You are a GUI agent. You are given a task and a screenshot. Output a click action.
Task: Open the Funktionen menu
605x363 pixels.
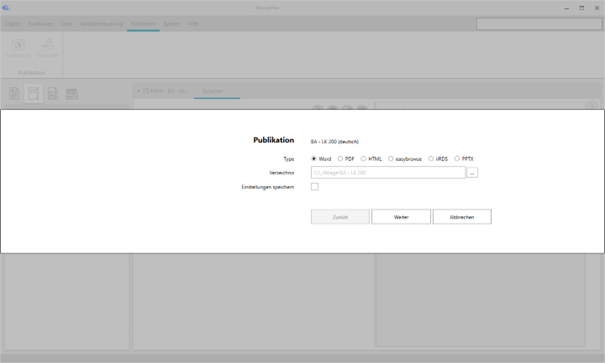(41, 24)
